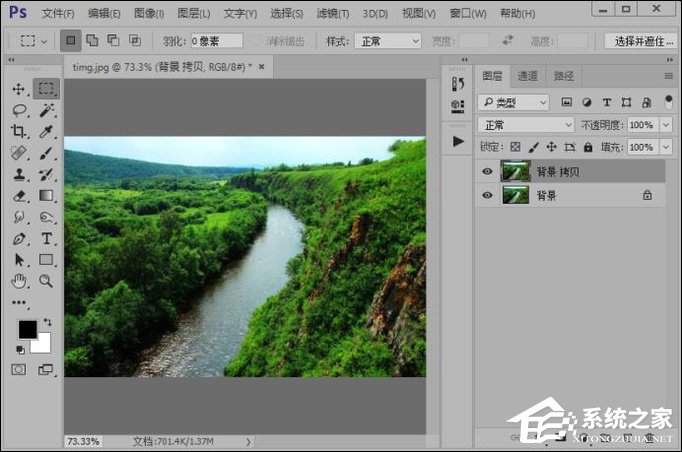This screenshot has height=452, width=682.
Task: Open the Actions panel play icon
Action: (x=458, y=141)
